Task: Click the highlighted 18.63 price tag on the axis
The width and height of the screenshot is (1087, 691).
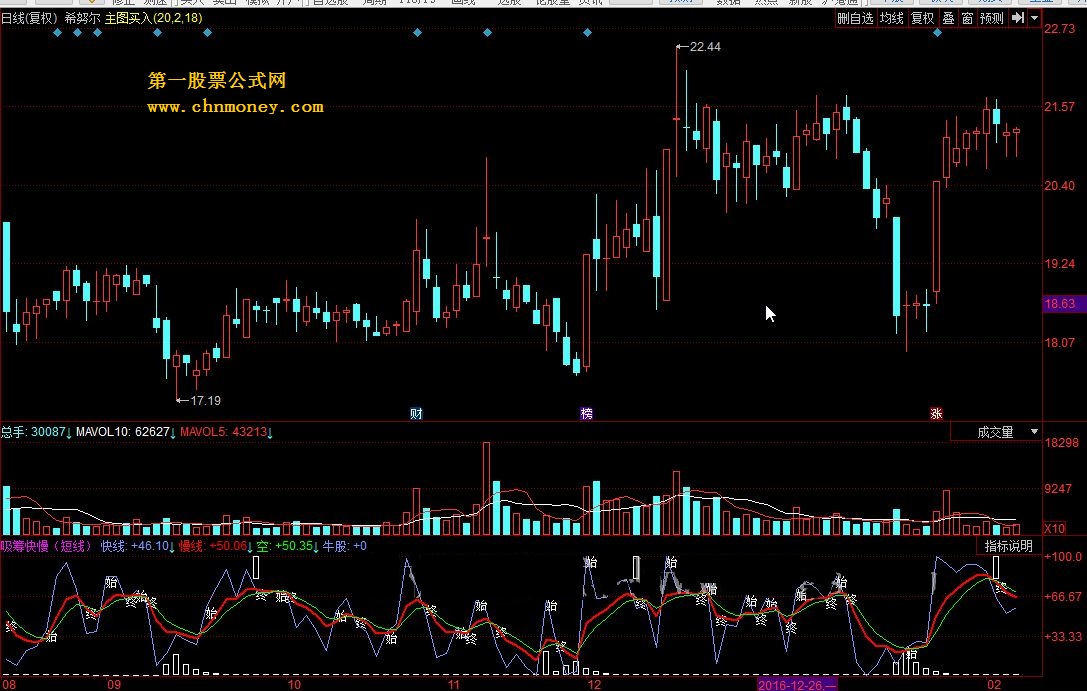Action: tap(1063, 304)
